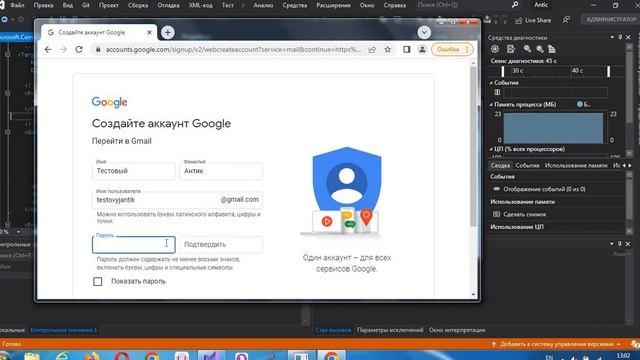Switch to the 'События' diagnostics tab
The width and height of the screenshot is (640, 360).
coord(527,165)
